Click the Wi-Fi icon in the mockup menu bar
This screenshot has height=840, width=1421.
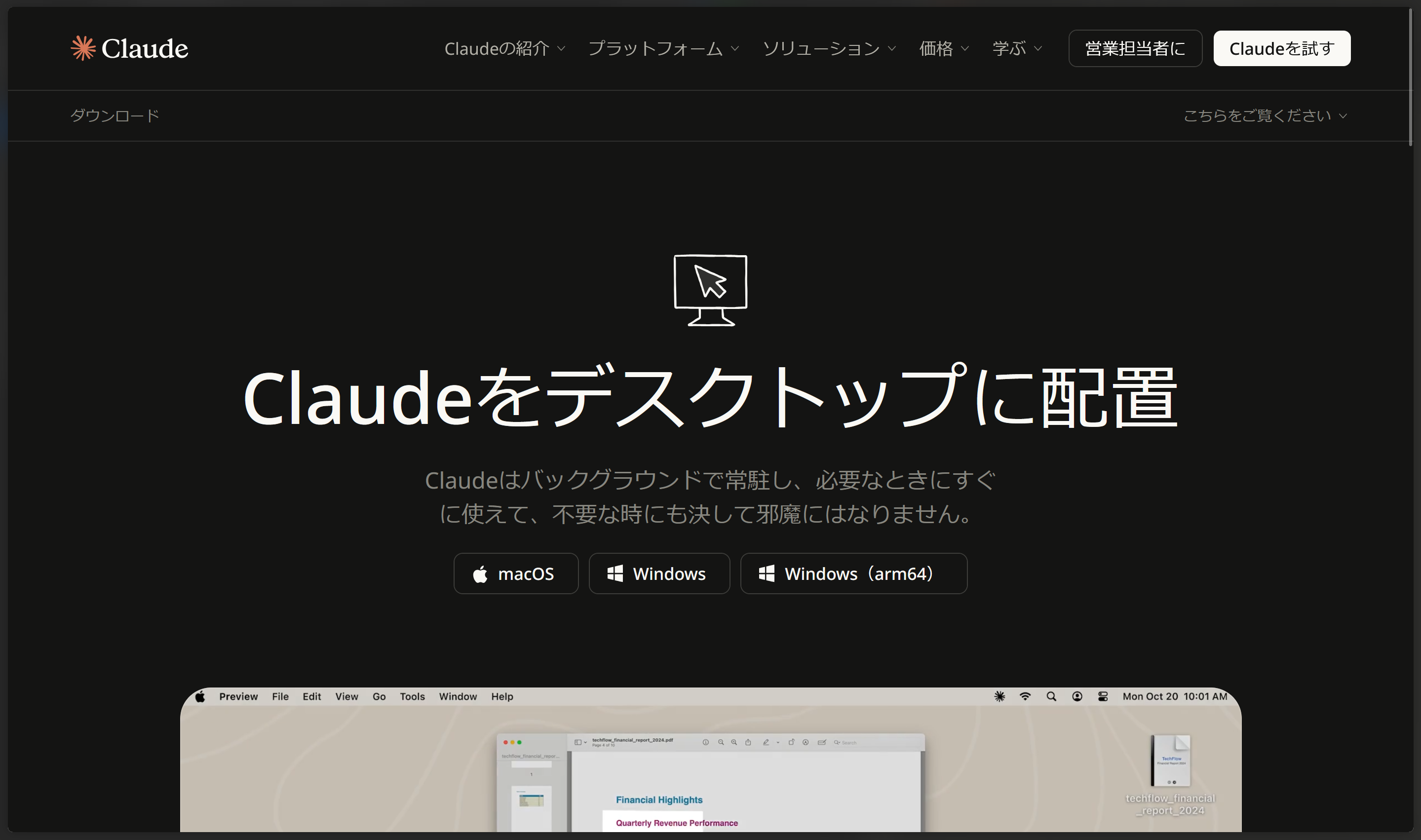[x=1025, y=696]
